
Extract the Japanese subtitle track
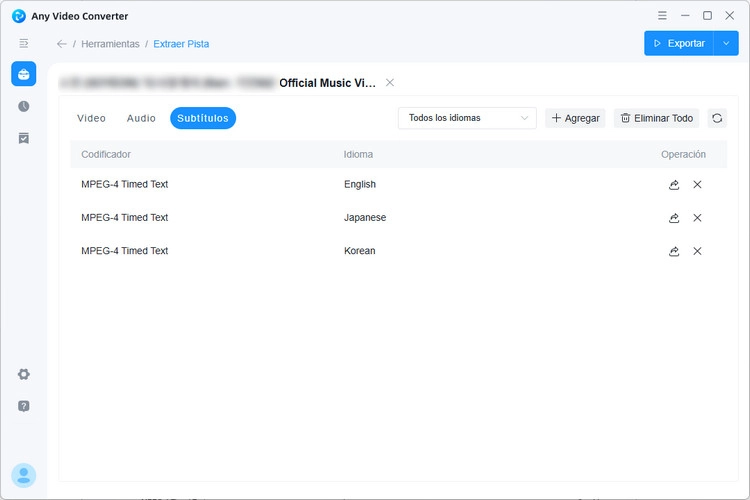[674, 218]
